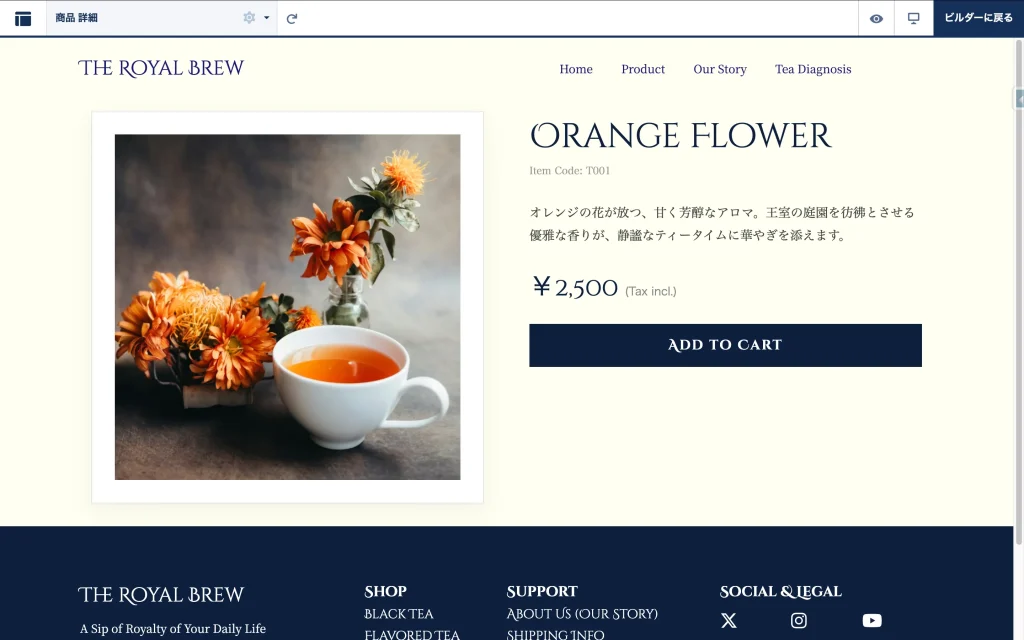This screenshot has height=640, width=1024.
Task: Click the page settings gear icon
Action: (249, 18)
